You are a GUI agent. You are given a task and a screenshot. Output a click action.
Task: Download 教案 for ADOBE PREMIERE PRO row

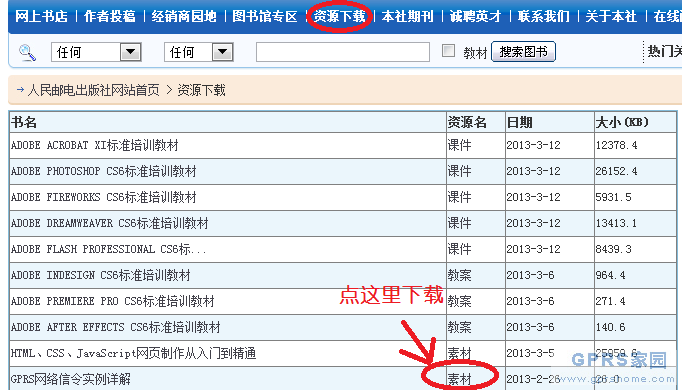coord(459,301)
